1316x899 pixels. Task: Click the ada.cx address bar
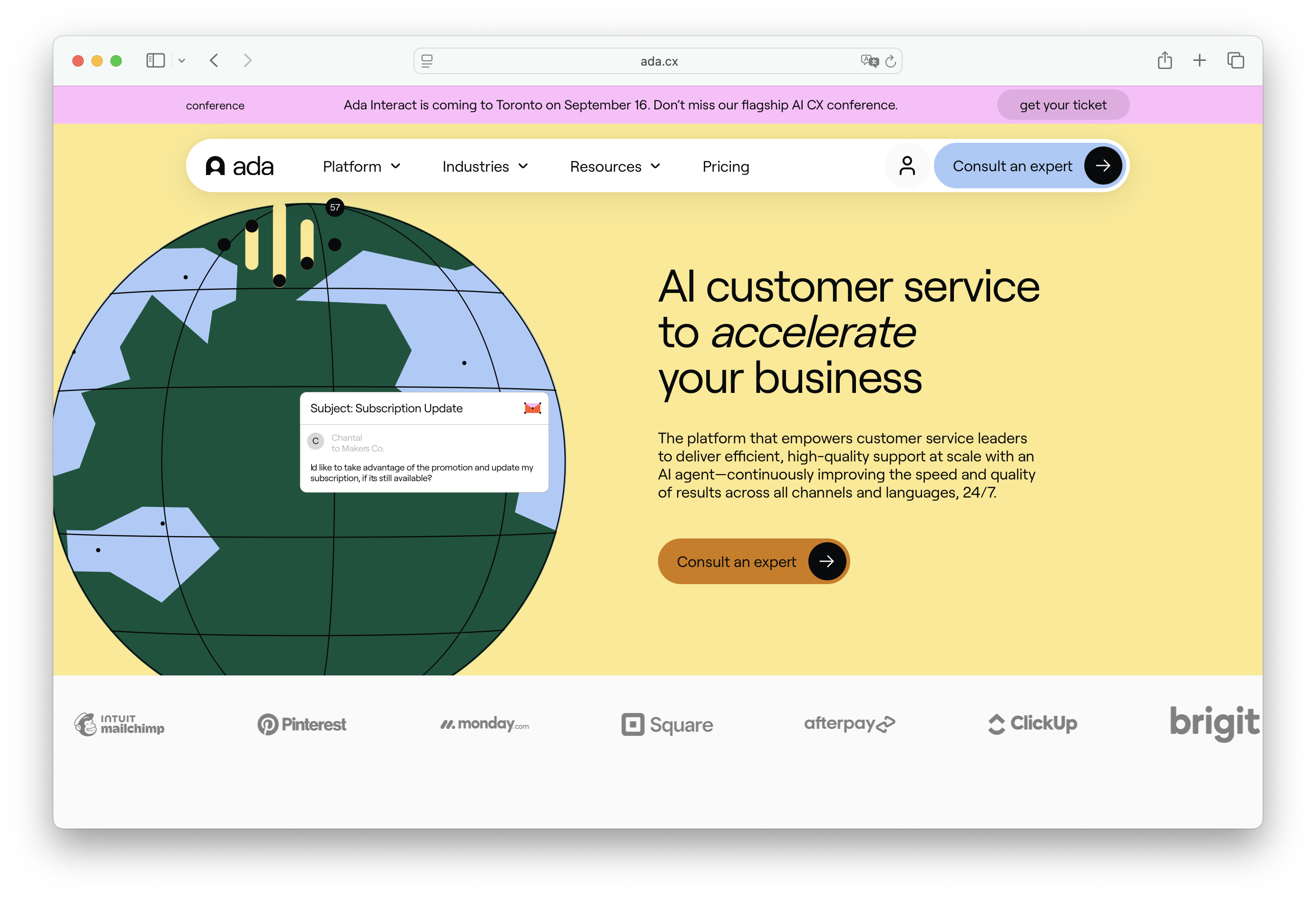tap(658, 61)
